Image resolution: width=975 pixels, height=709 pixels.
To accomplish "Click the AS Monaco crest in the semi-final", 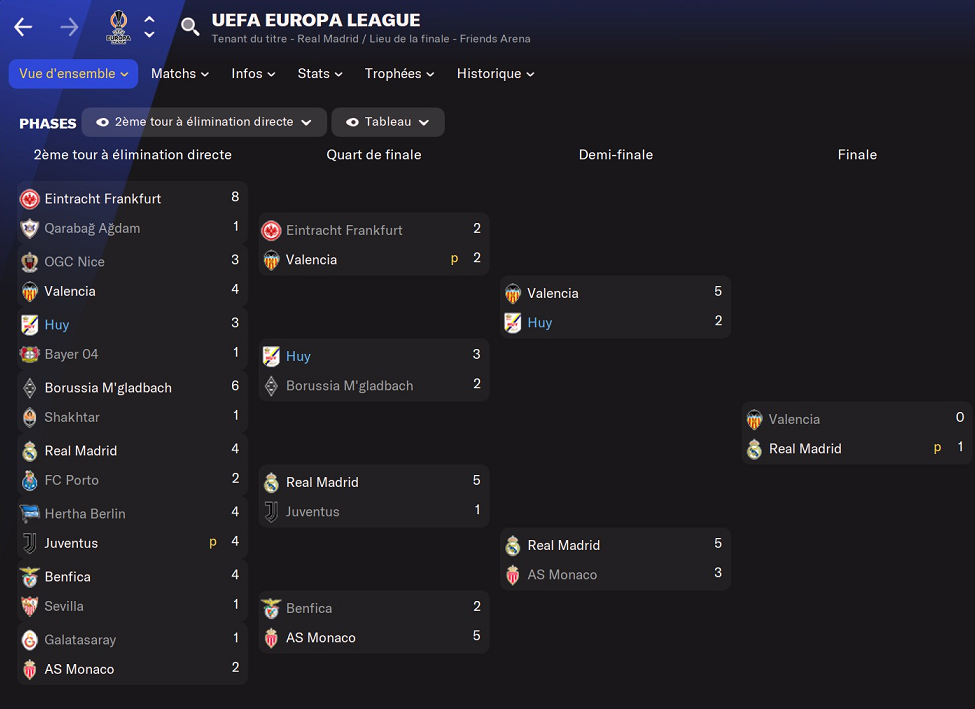I will (x=513, y=575).
